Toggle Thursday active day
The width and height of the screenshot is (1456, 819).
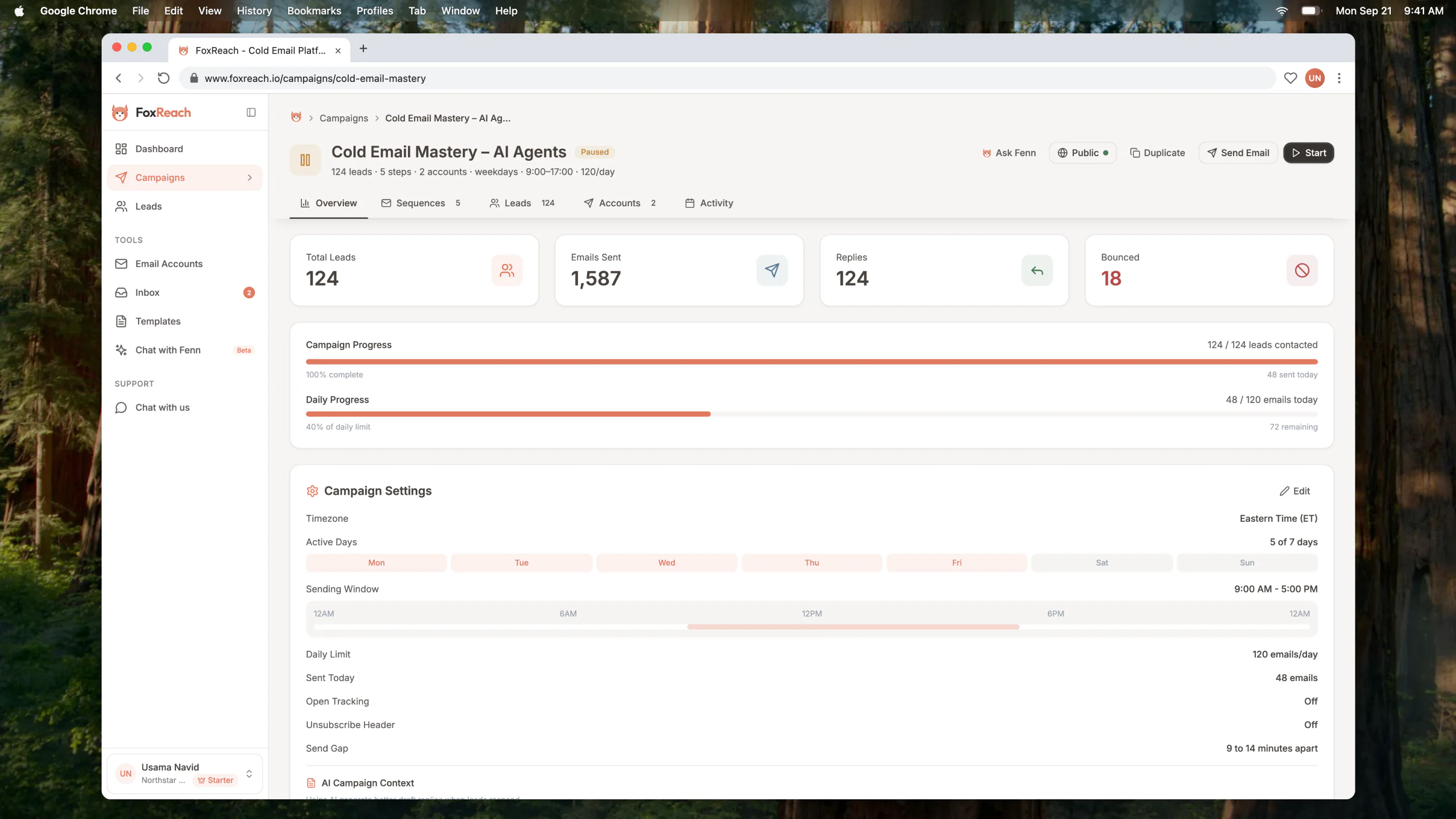point(811,563)
